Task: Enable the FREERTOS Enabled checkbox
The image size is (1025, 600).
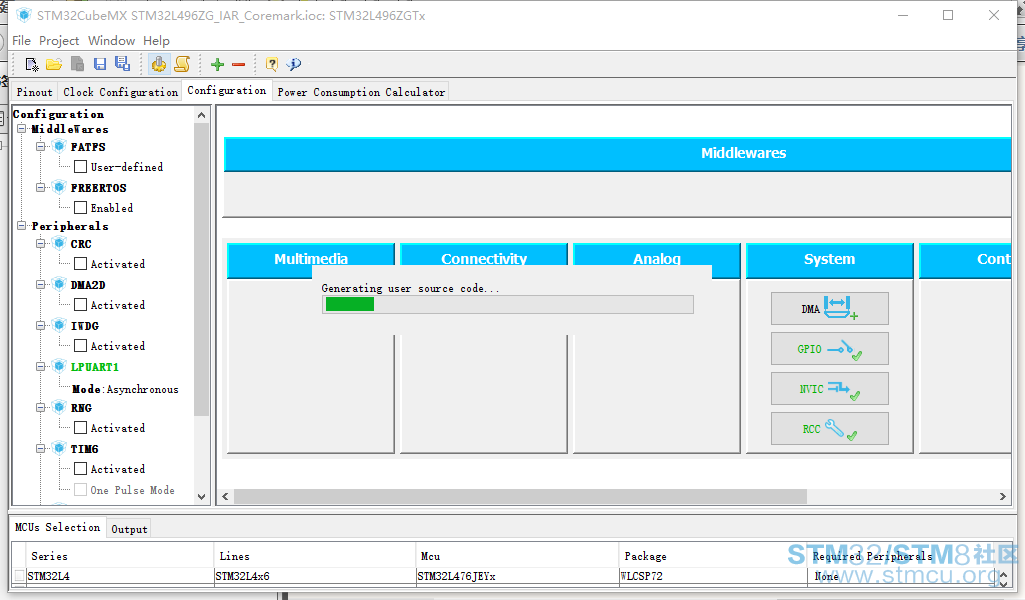Action: pos(80,208)
